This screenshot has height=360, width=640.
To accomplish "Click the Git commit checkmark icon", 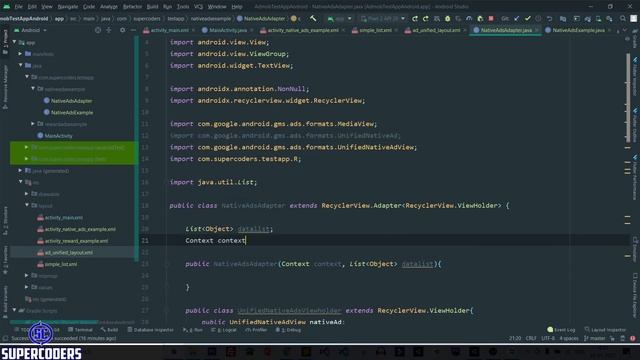I will (x=528, y=18).
